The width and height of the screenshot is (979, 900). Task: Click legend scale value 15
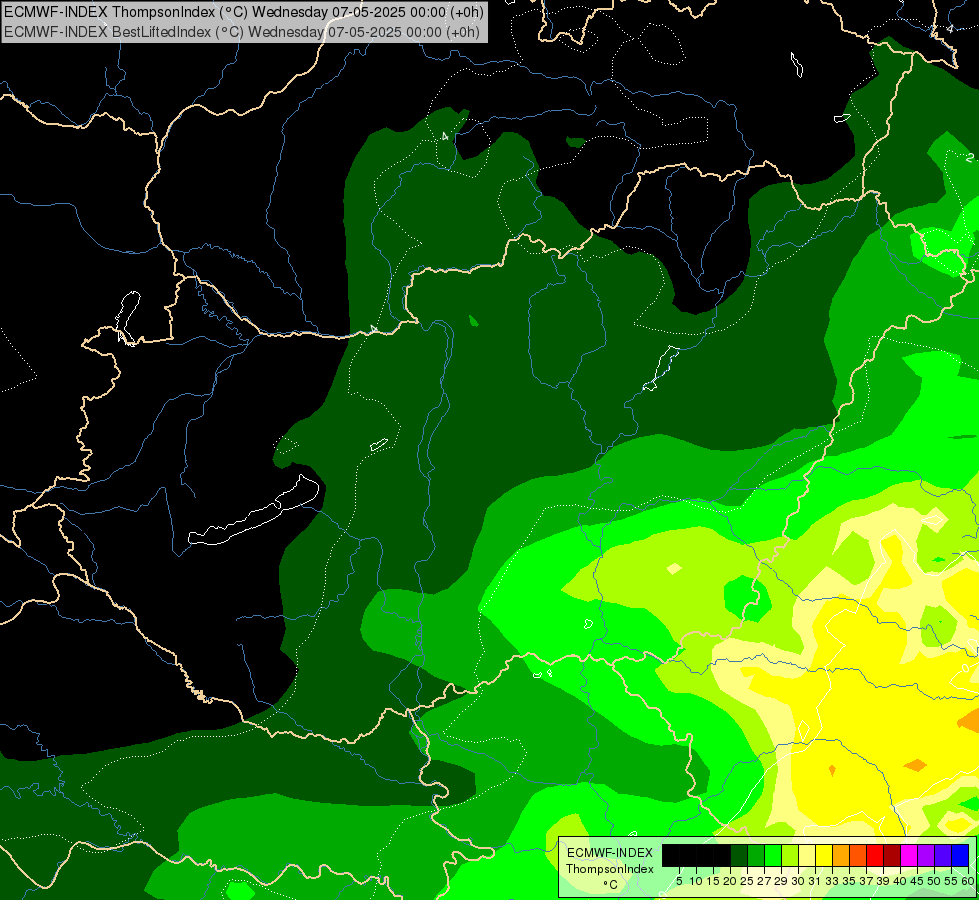(x=713, y=881)
